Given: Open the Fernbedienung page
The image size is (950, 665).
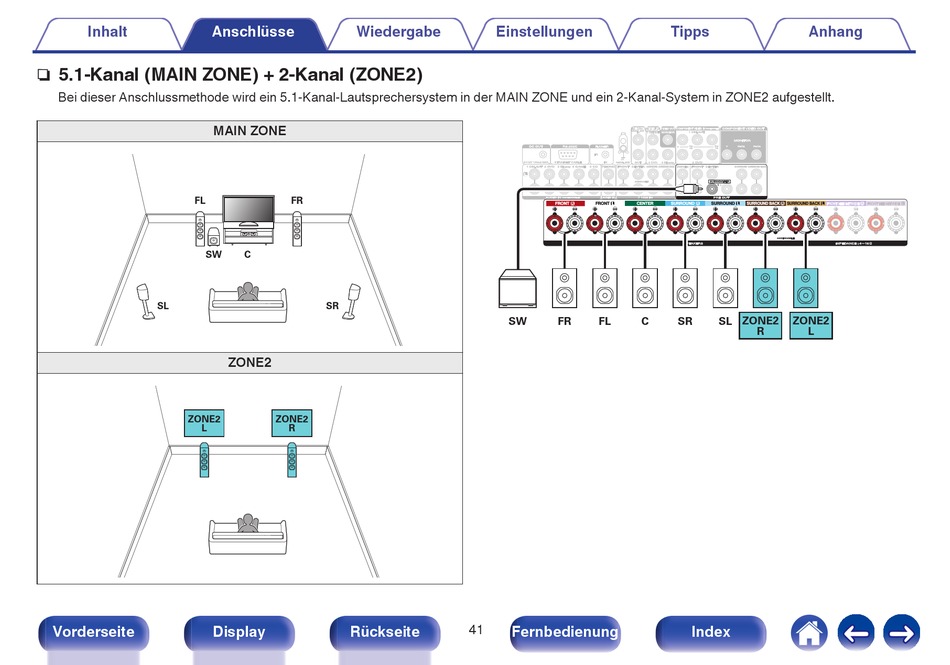Looking at the screenshot, I should pyautogui.click(x=564, y=632).
